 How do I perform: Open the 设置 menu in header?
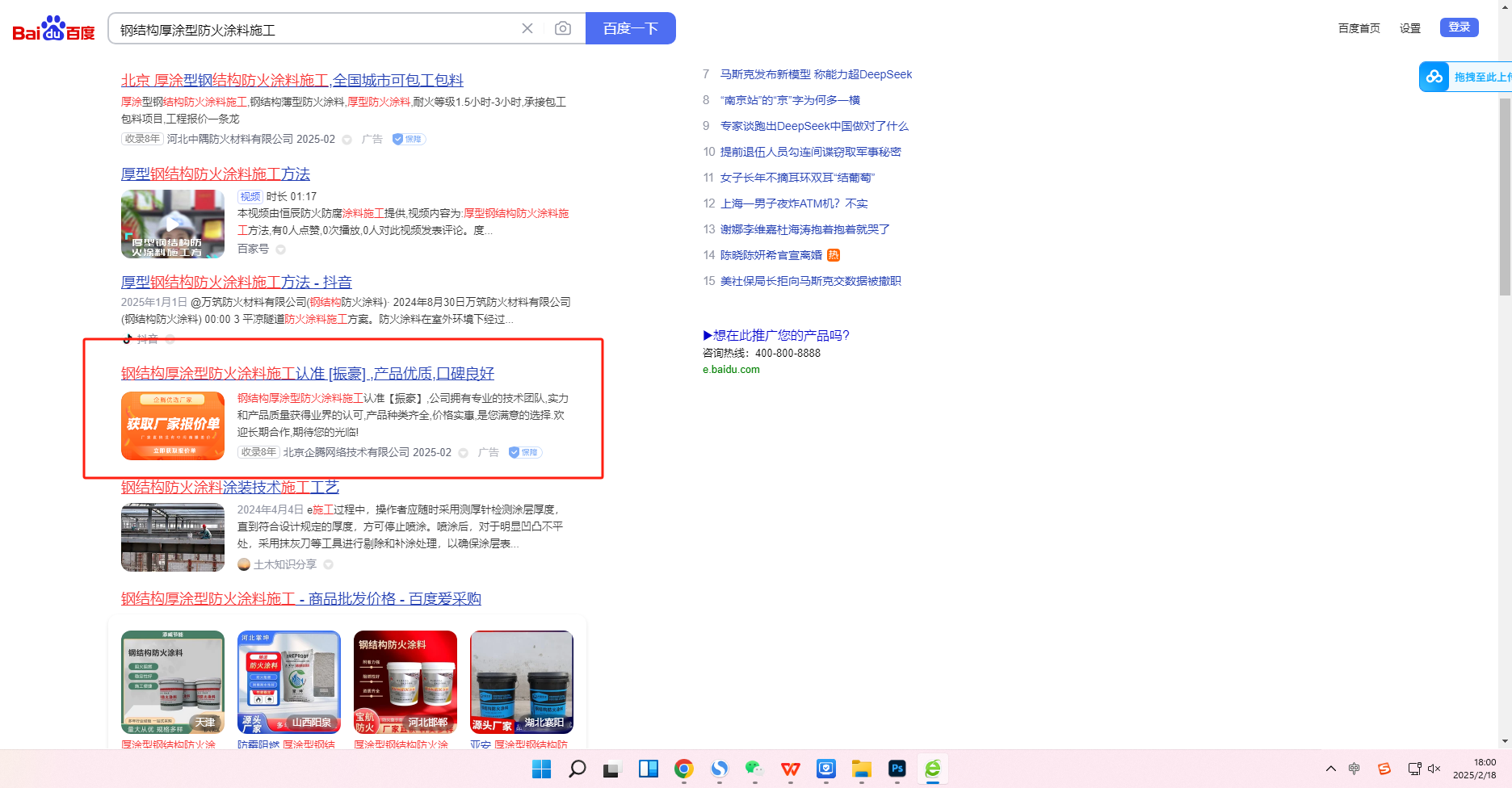pyautogui.click(x=1410, y=28)
